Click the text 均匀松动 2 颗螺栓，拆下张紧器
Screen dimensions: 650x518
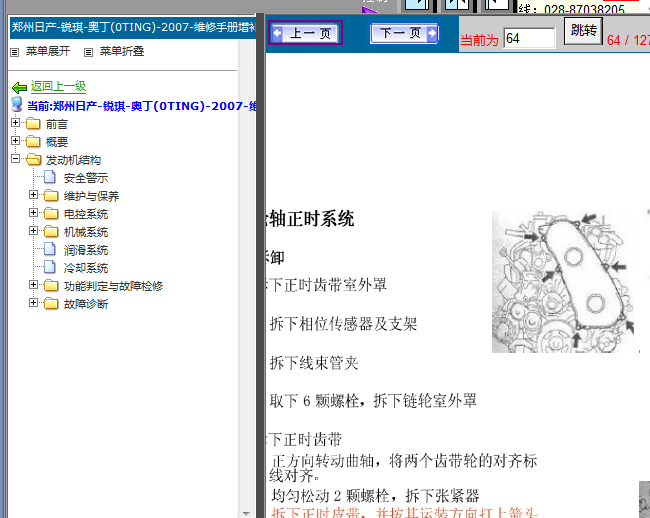375,496
